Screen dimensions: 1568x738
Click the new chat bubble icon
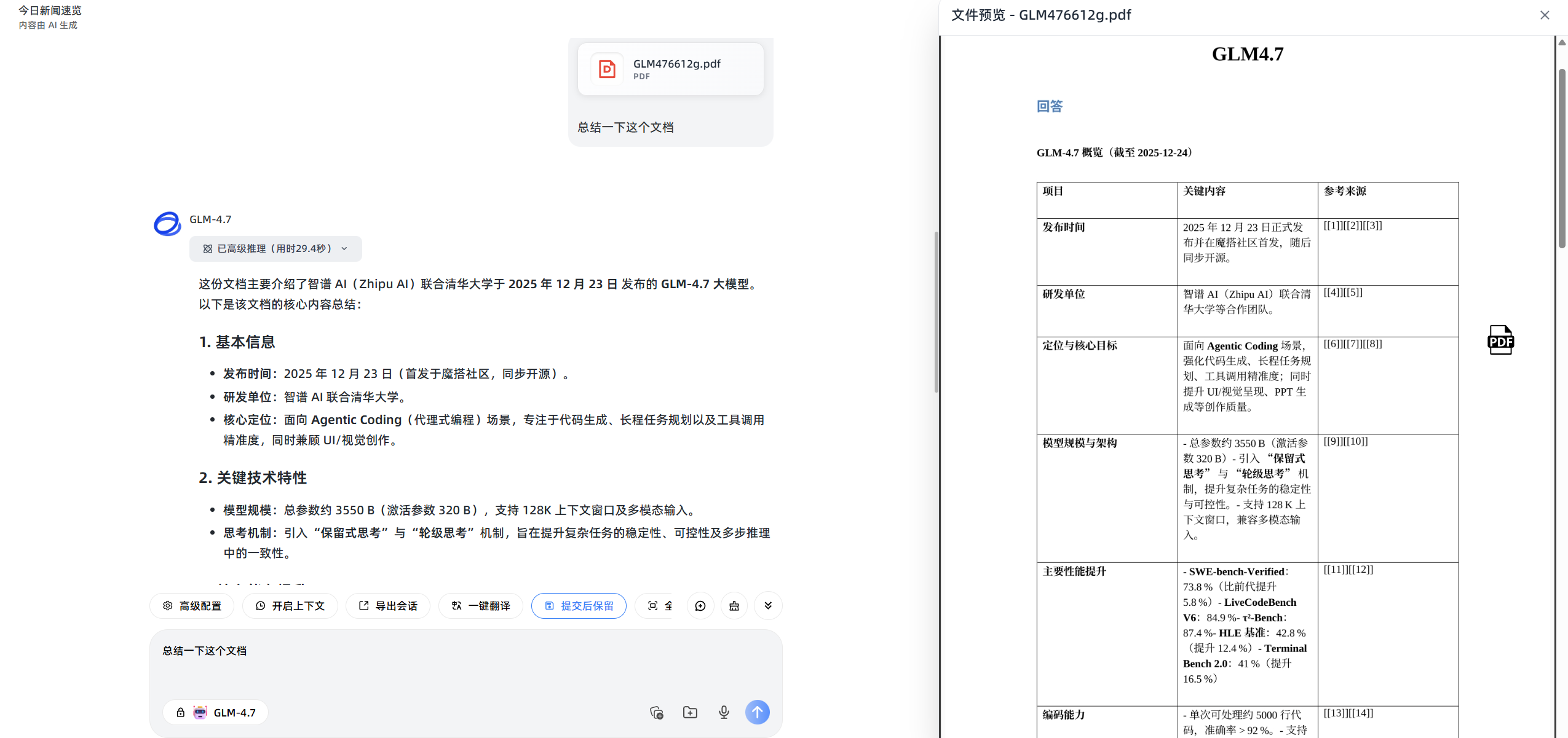pyautogui.click(x=700, y=606)
